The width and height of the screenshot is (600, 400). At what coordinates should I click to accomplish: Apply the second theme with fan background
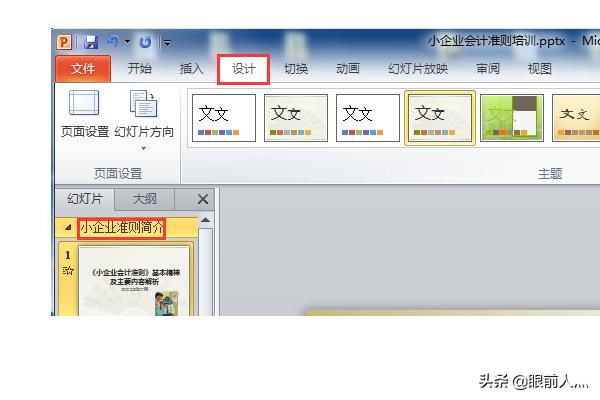click(296, 118)
